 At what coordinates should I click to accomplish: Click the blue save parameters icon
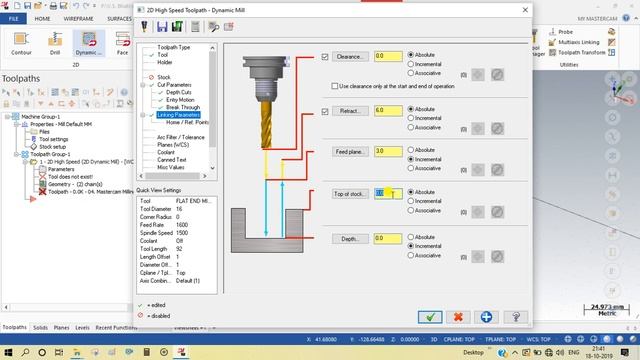click(162, 27)
